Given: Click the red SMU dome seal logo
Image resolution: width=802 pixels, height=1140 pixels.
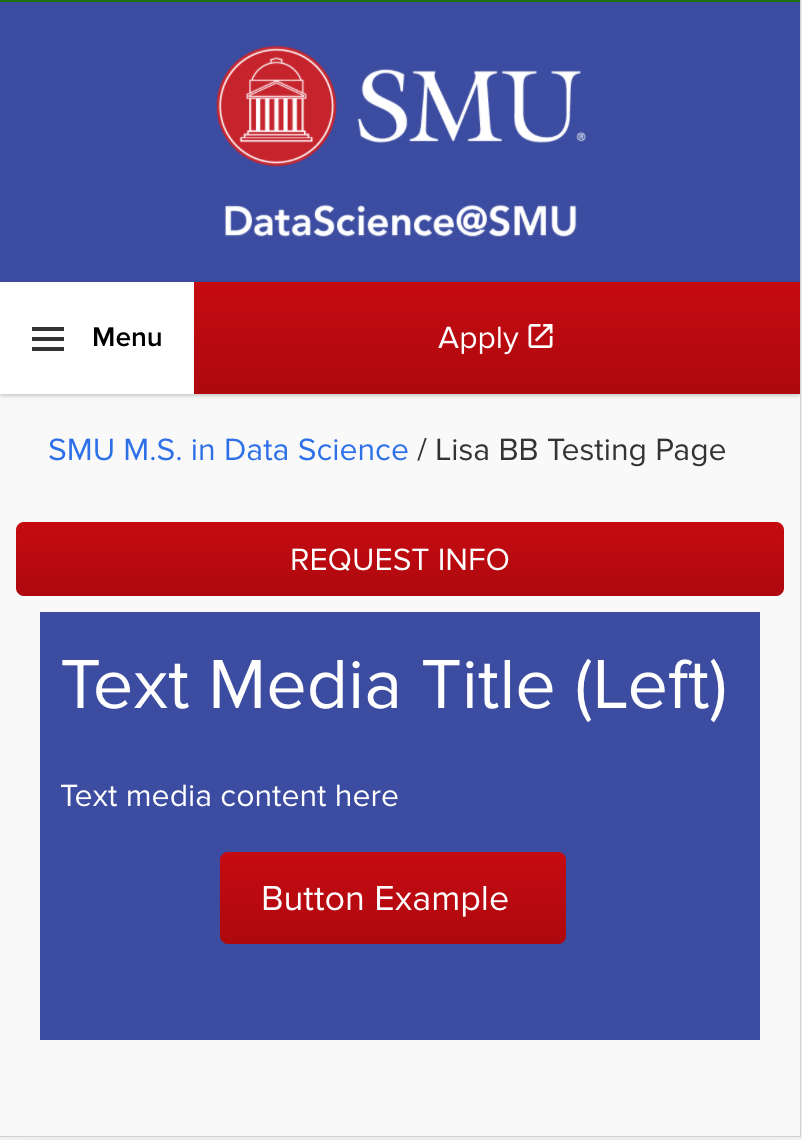Looking at the screenshot, I should [275, 106].
